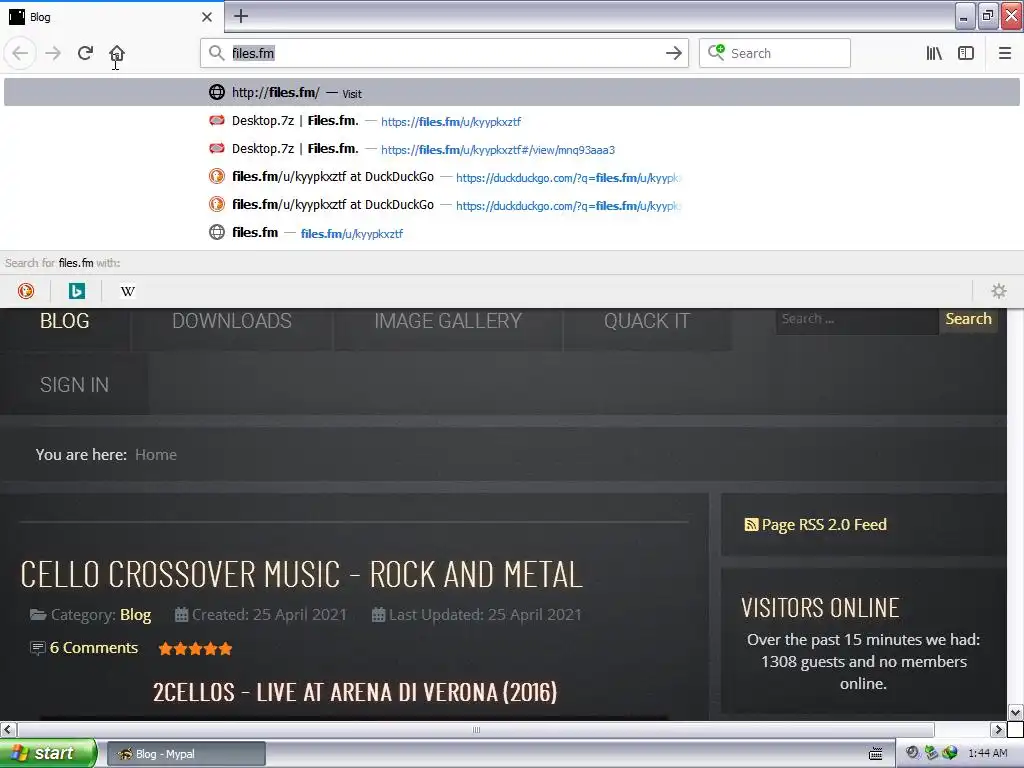Open the QUACK IT menu item
Image resolution: width=1024 pixels, height=768 pixels.
[647, 321]
